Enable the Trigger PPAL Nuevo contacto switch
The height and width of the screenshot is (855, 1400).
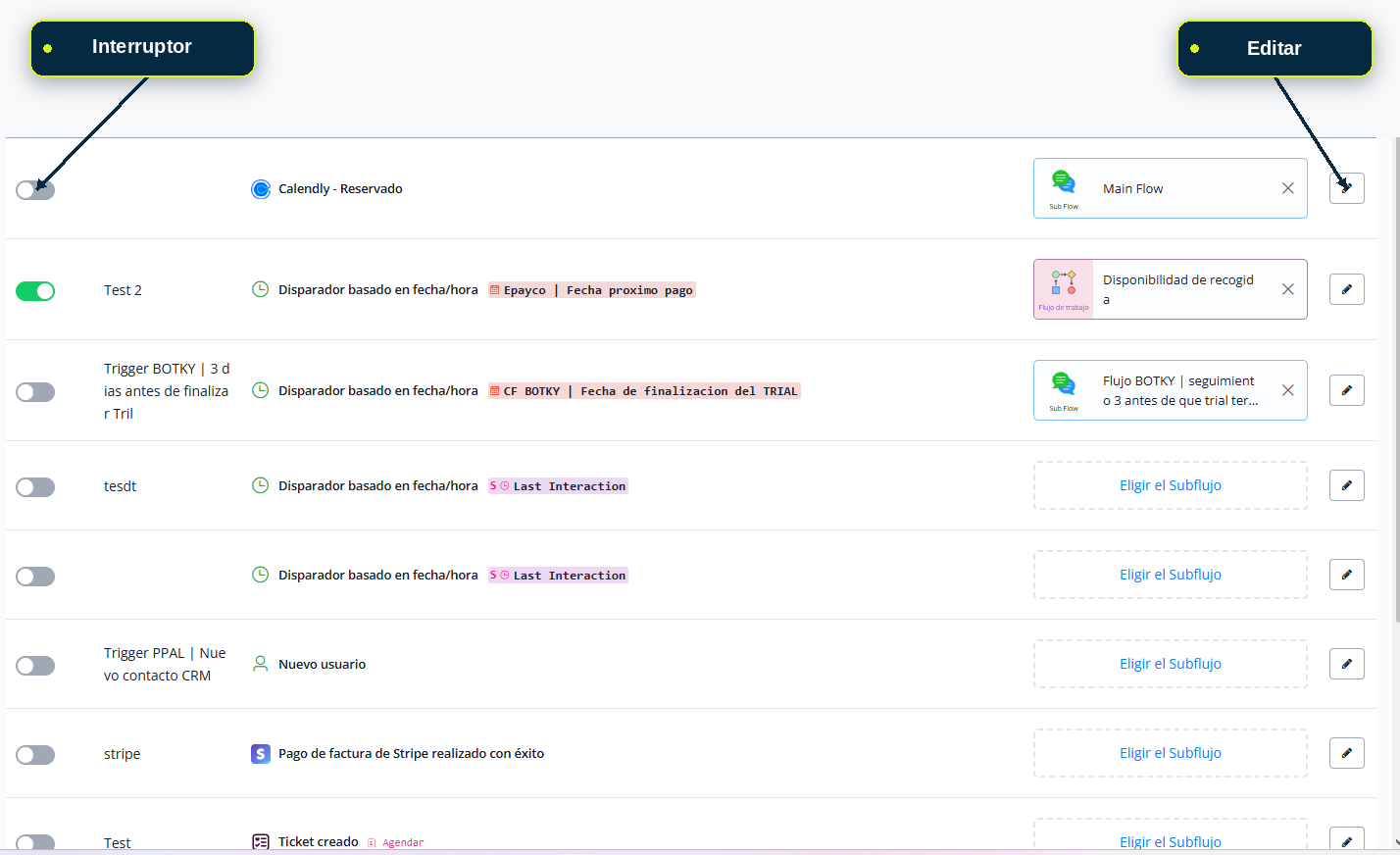pyautogui.click(x=35, y=666)
